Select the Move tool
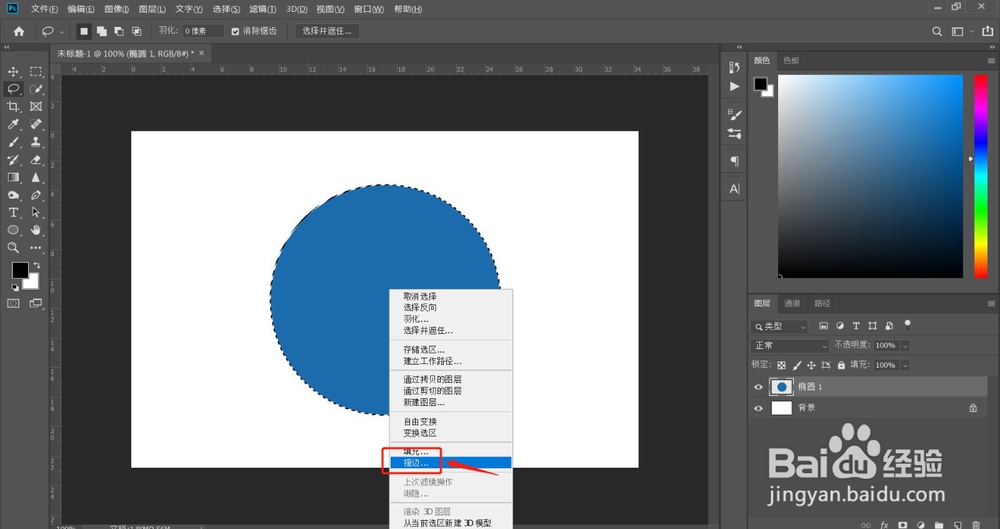The width and height of the screenshot is (1000, 529). [13, 71]
